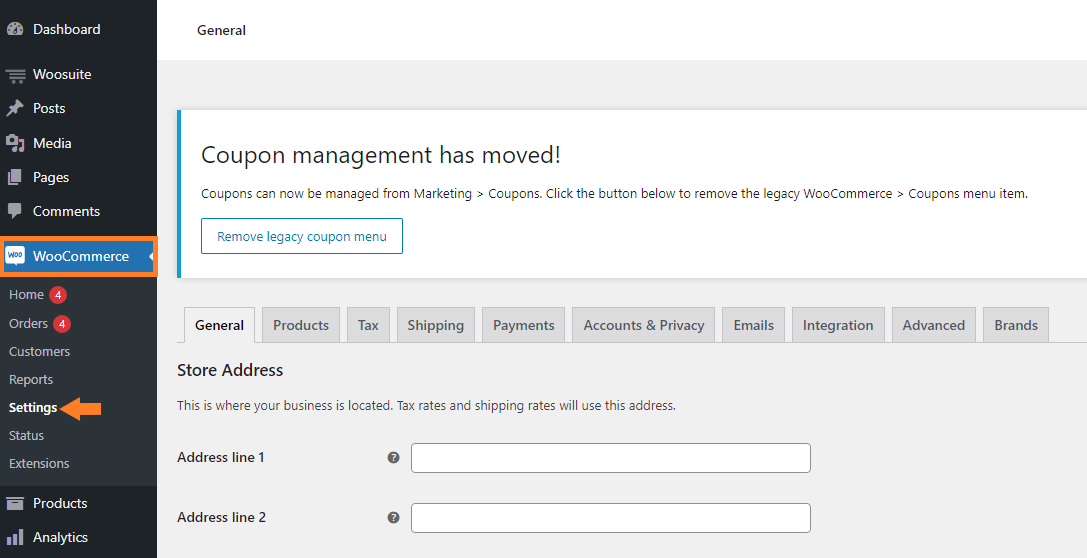1087x558 pixels.
Task: Click the Dashboard gauge icon
Action: pyautogui.click(x=15, y=29)
